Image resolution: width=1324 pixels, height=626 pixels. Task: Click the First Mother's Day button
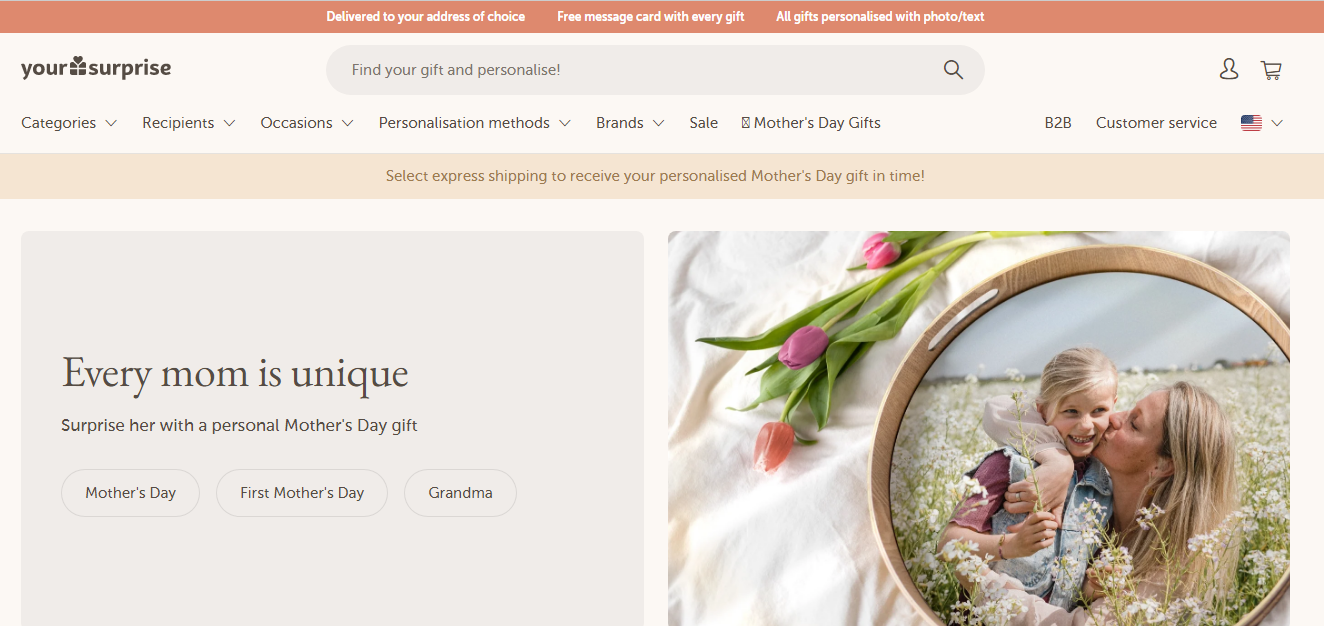tap(302, 493)
